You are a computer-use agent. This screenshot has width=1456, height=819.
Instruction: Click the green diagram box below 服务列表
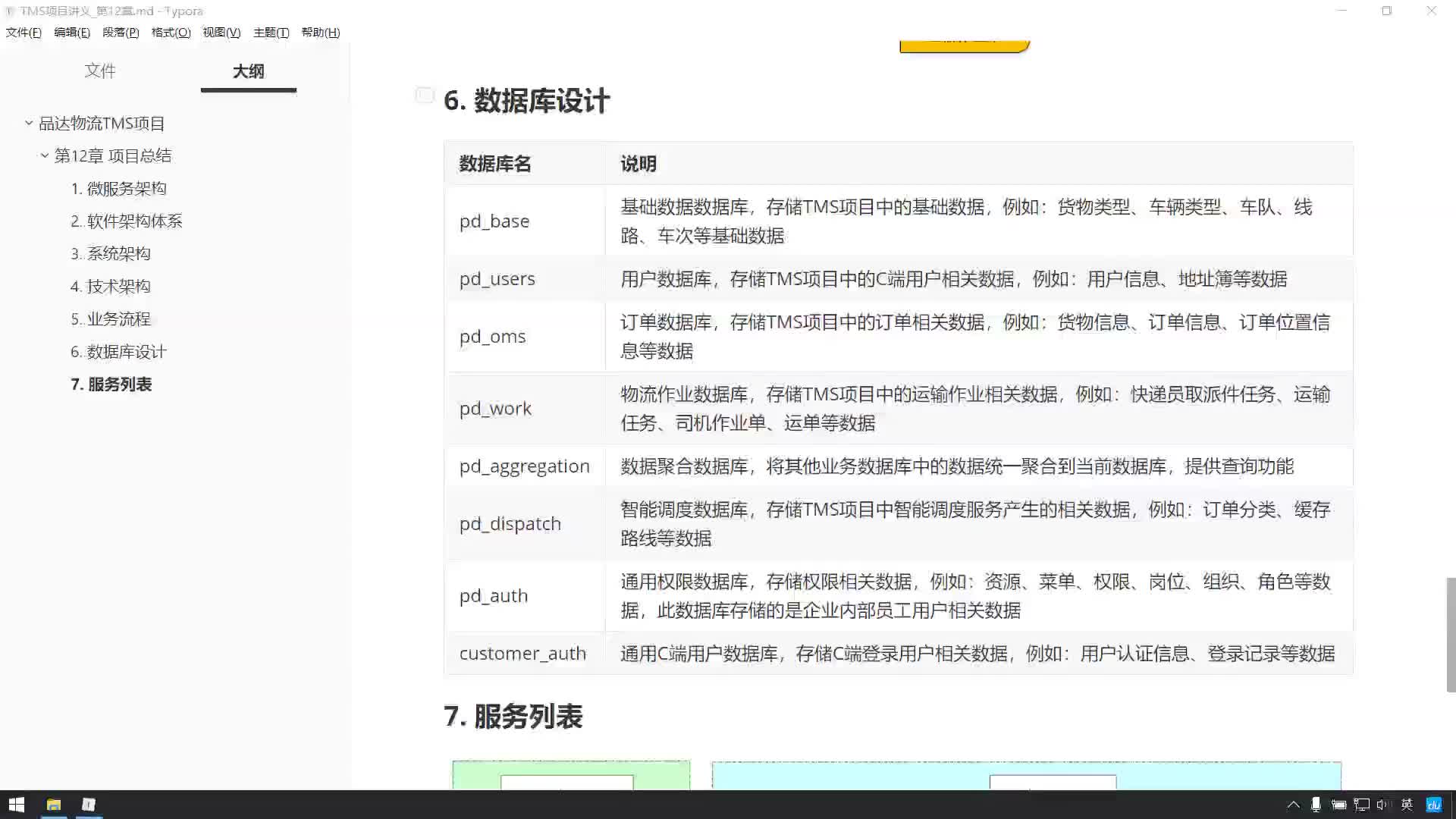click(x=571, y=775)
